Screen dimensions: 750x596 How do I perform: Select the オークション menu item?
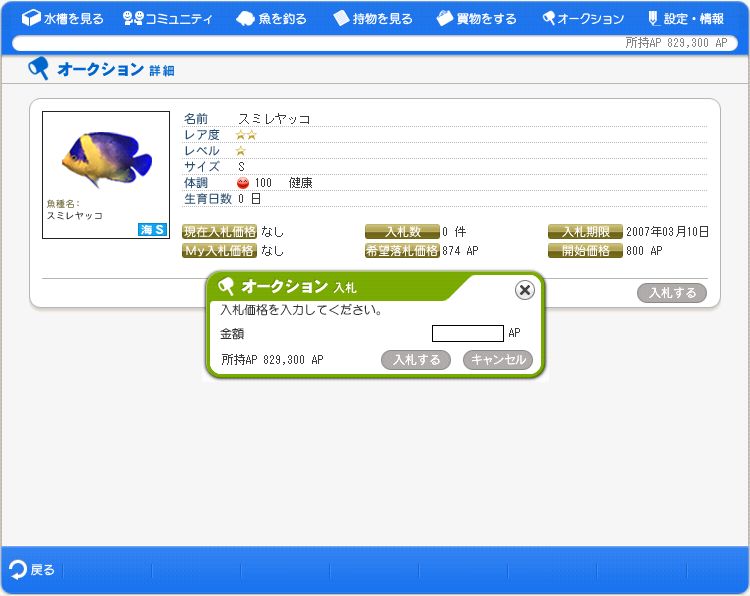pos(590,18)
